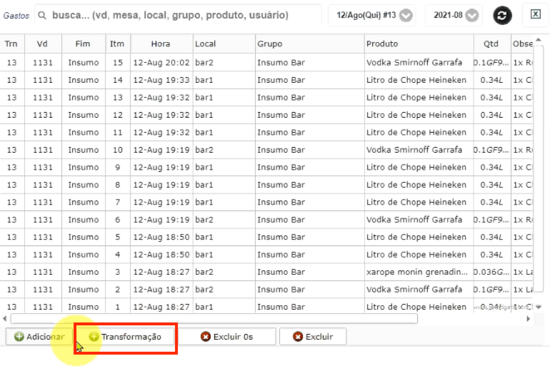Viewport: 550px width, 371px height.
Task: Click the Adicionar button
Action: pos(40,337)
